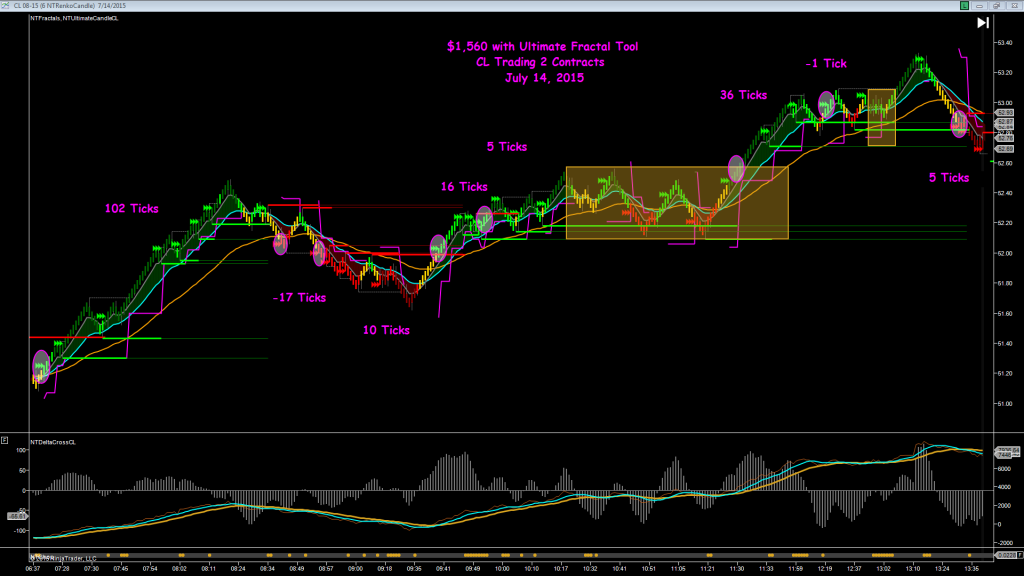Click the 11:30 time axis label
This screenshot has width=1024, height=576.
tap(737, 569)
